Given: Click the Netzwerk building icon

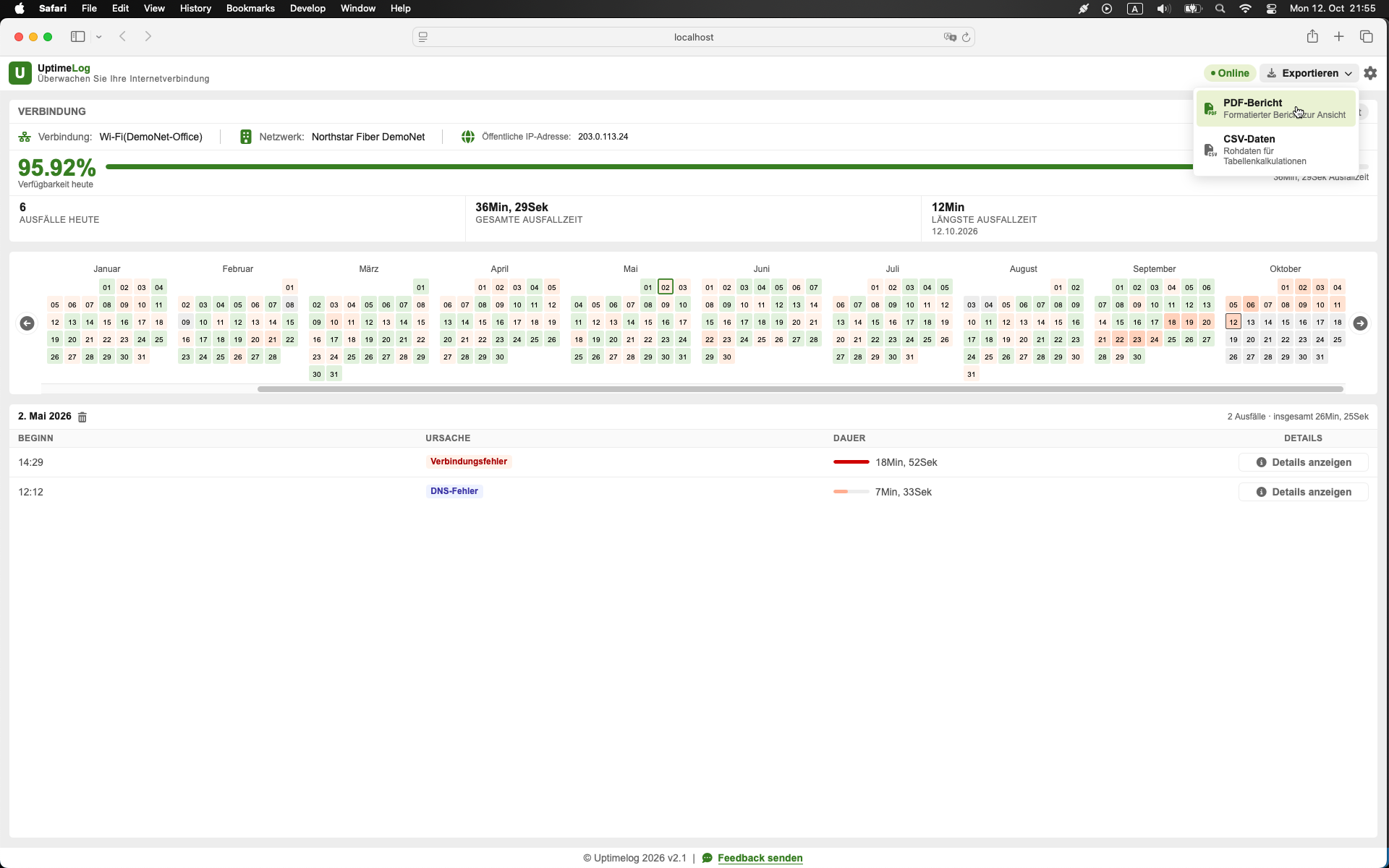Looking at the screenshot, I should click(x=246, y=137).
